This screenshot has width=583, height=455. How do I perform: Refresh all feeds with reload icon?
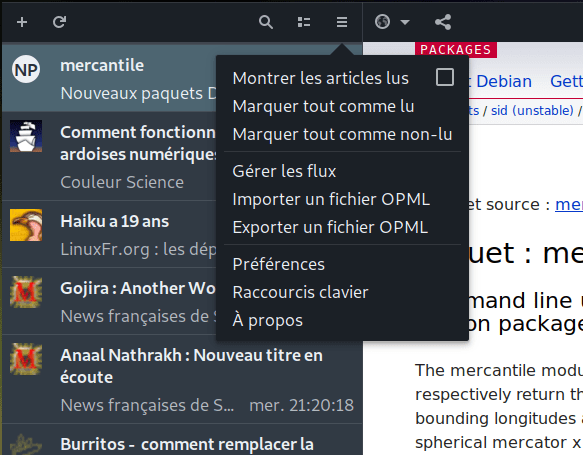click(x=59, y=22)
